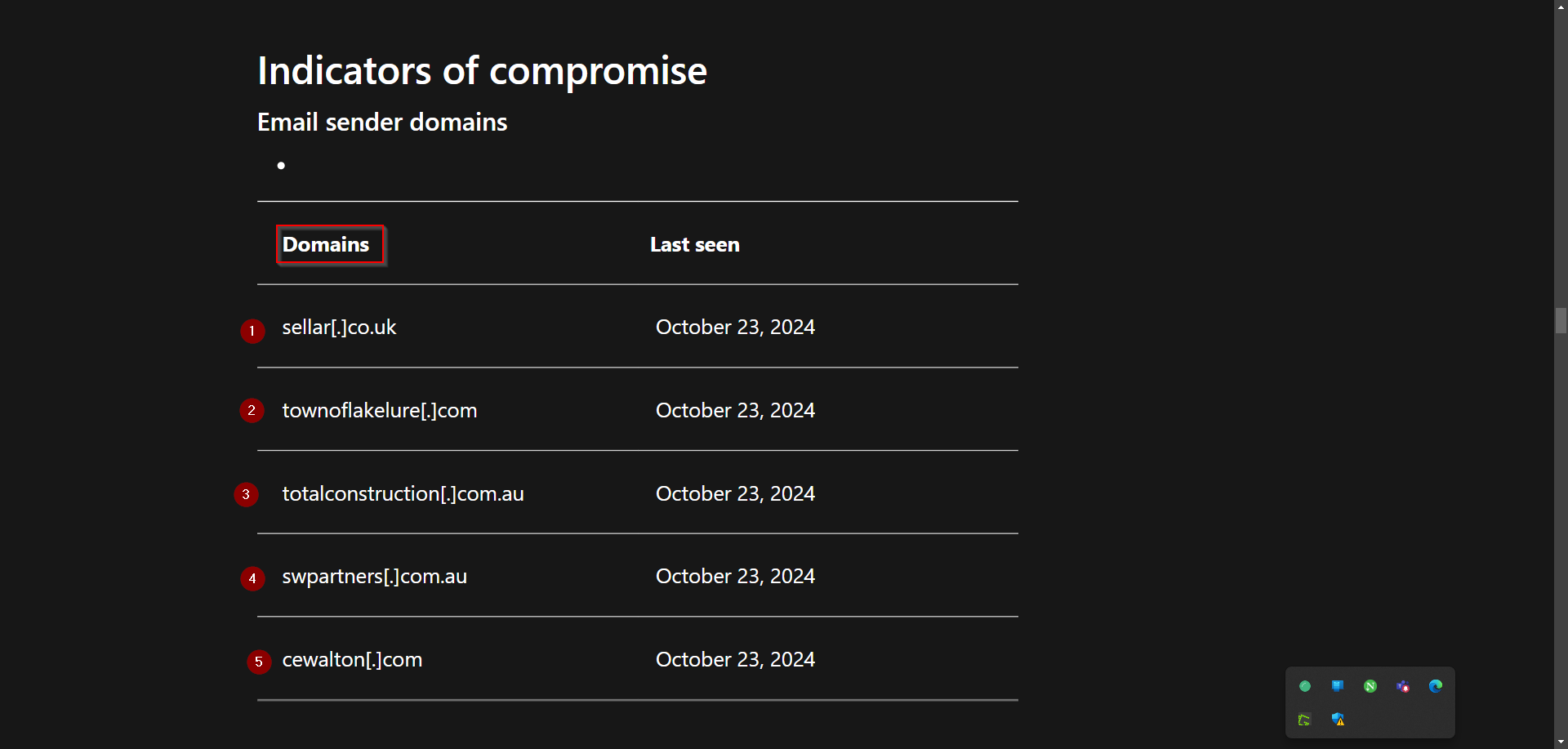The image size is (1568, 749).
Task: Open Outlook icon in the system tray
Action: 1337,686
